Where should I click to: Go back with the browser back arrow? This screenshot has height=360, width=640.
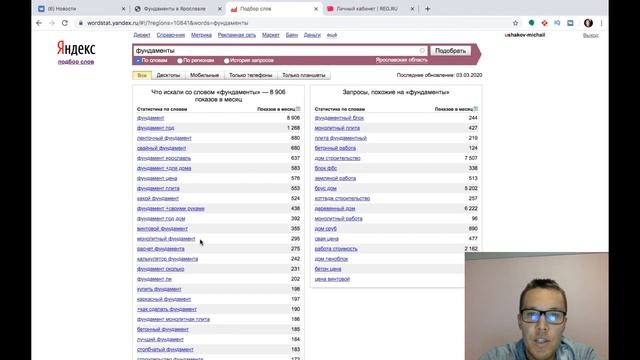pyautogui.click(x=39, y=23)
